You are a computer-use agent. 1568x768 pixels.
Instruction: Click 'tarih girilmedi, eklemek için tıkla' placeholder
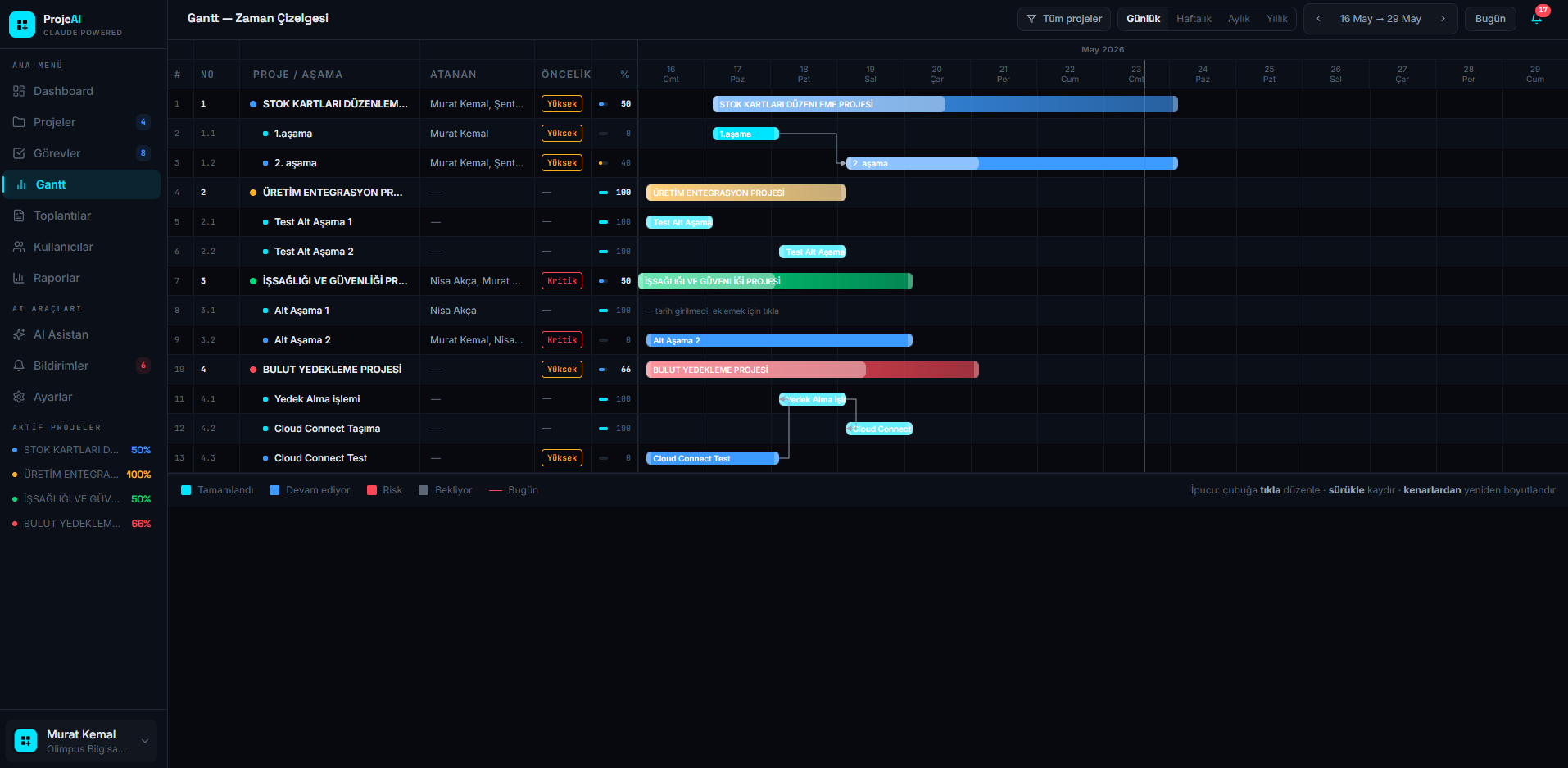point(712,311)
